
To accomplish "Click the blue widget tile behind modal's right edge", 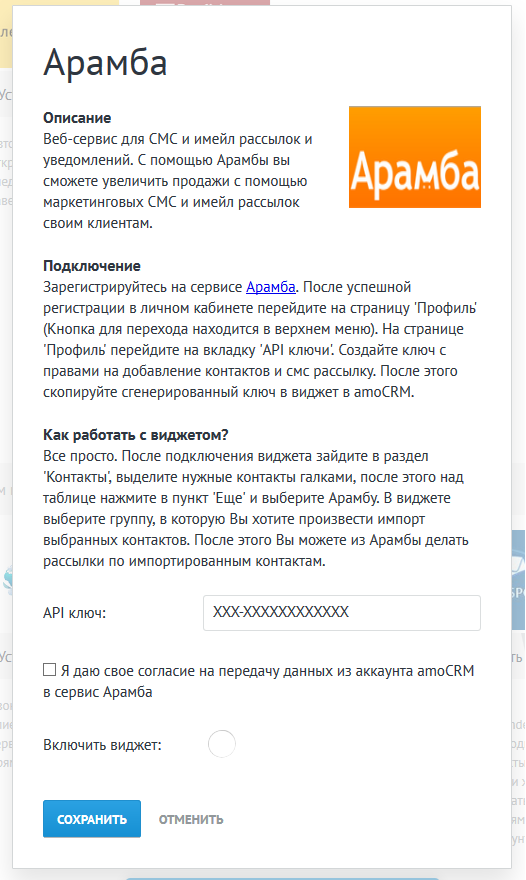I will point(518,580).
